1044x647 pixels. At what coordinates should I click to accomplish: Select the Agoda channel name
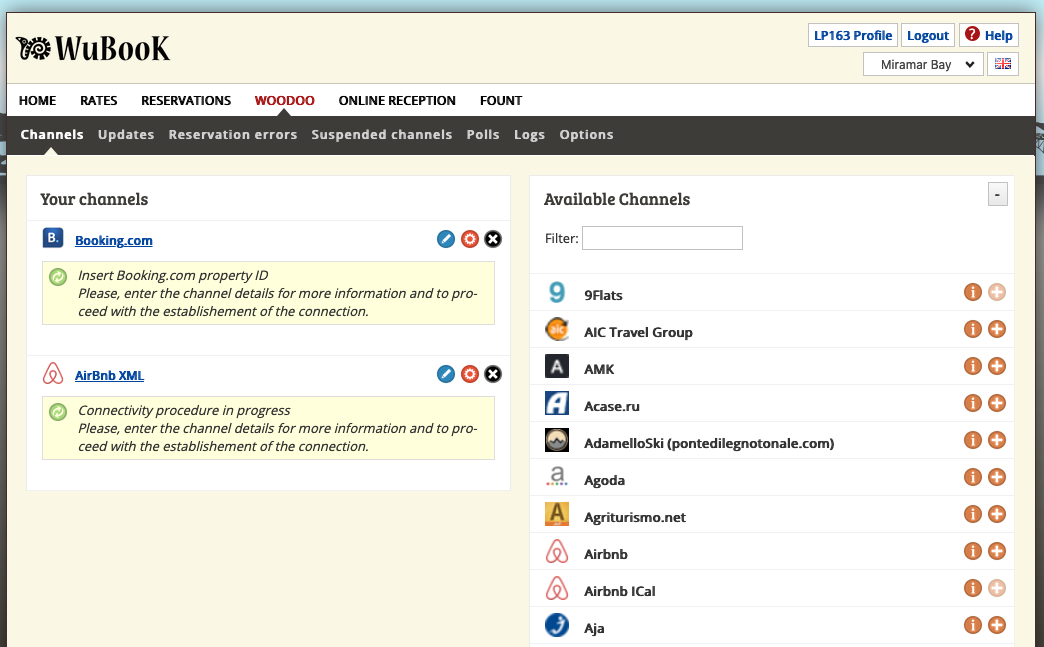(604, 480)
